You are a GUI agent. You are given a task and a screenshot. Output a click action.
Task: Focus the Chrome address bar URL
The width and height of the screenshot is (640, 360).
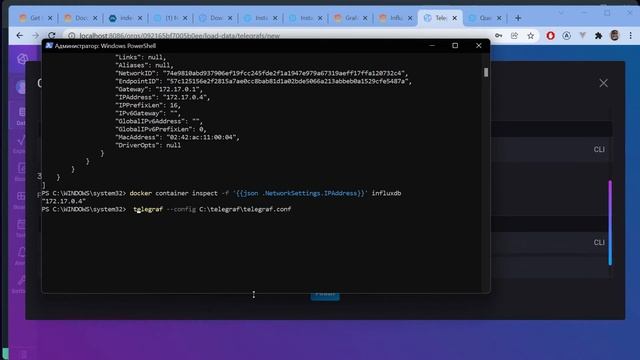click(180, 36)
